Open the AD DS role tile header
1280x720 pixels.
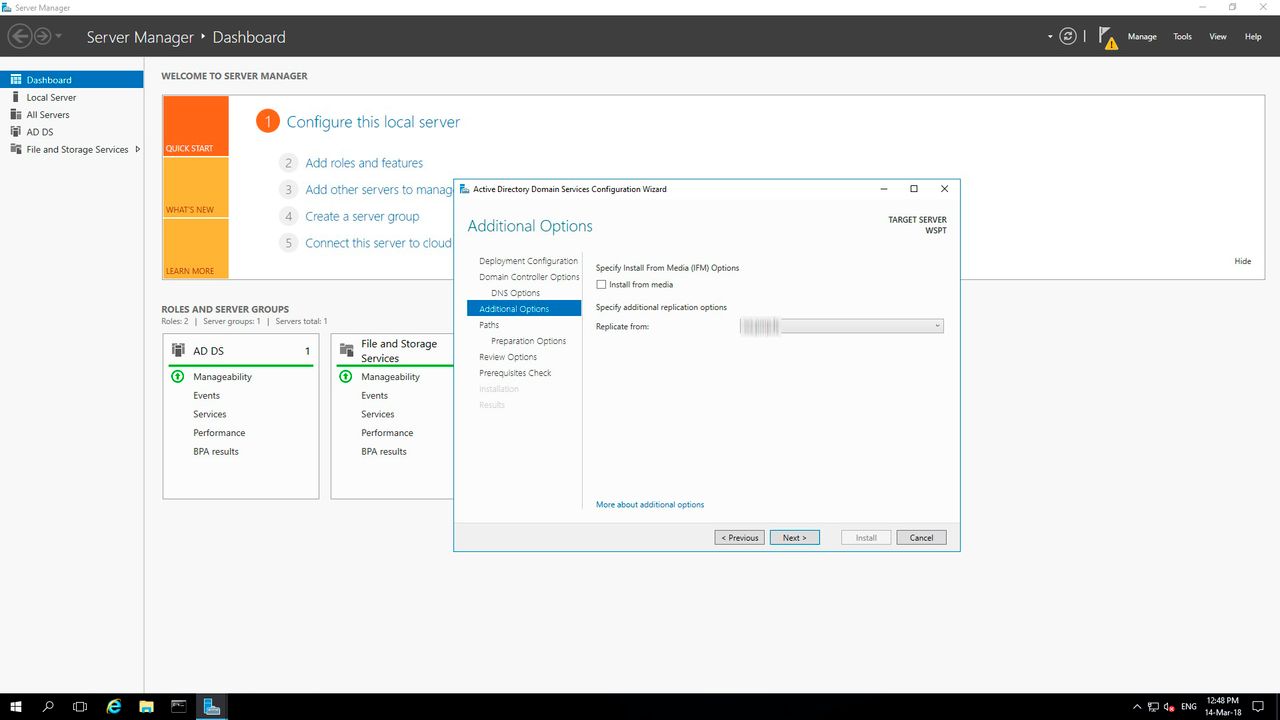[x=241, y=351]
